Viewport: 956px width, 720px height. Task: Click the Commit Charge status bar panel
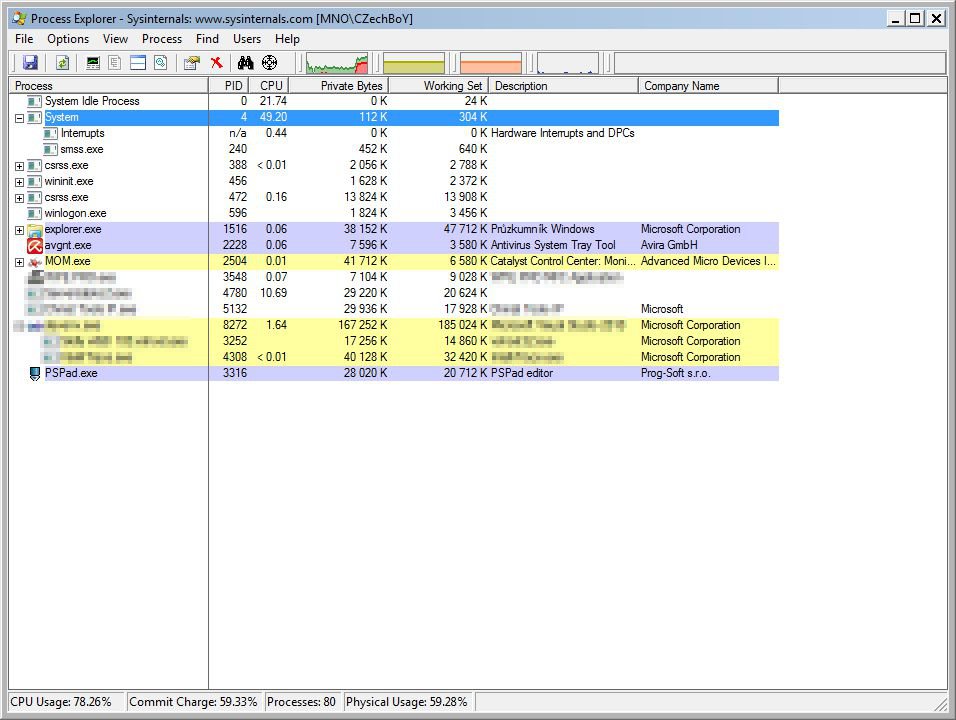click(193, 702)
